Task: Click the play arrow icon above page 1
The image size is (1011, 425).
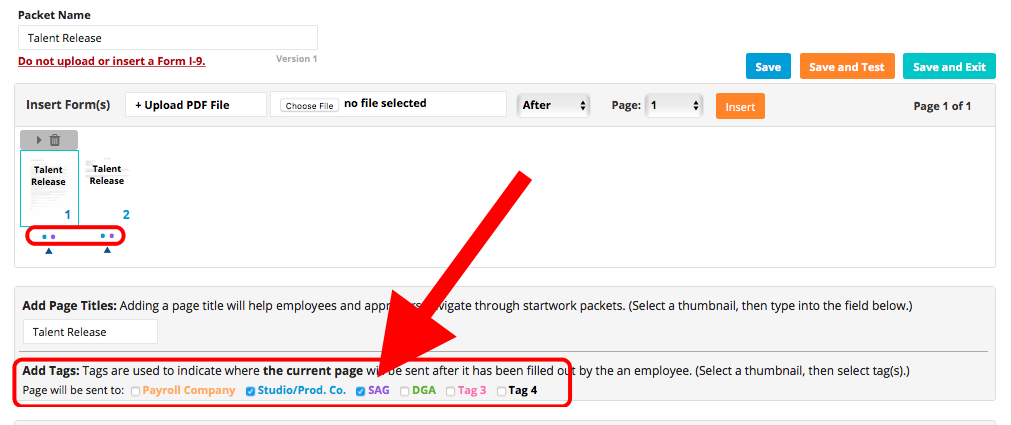Action: coord(39,140)
